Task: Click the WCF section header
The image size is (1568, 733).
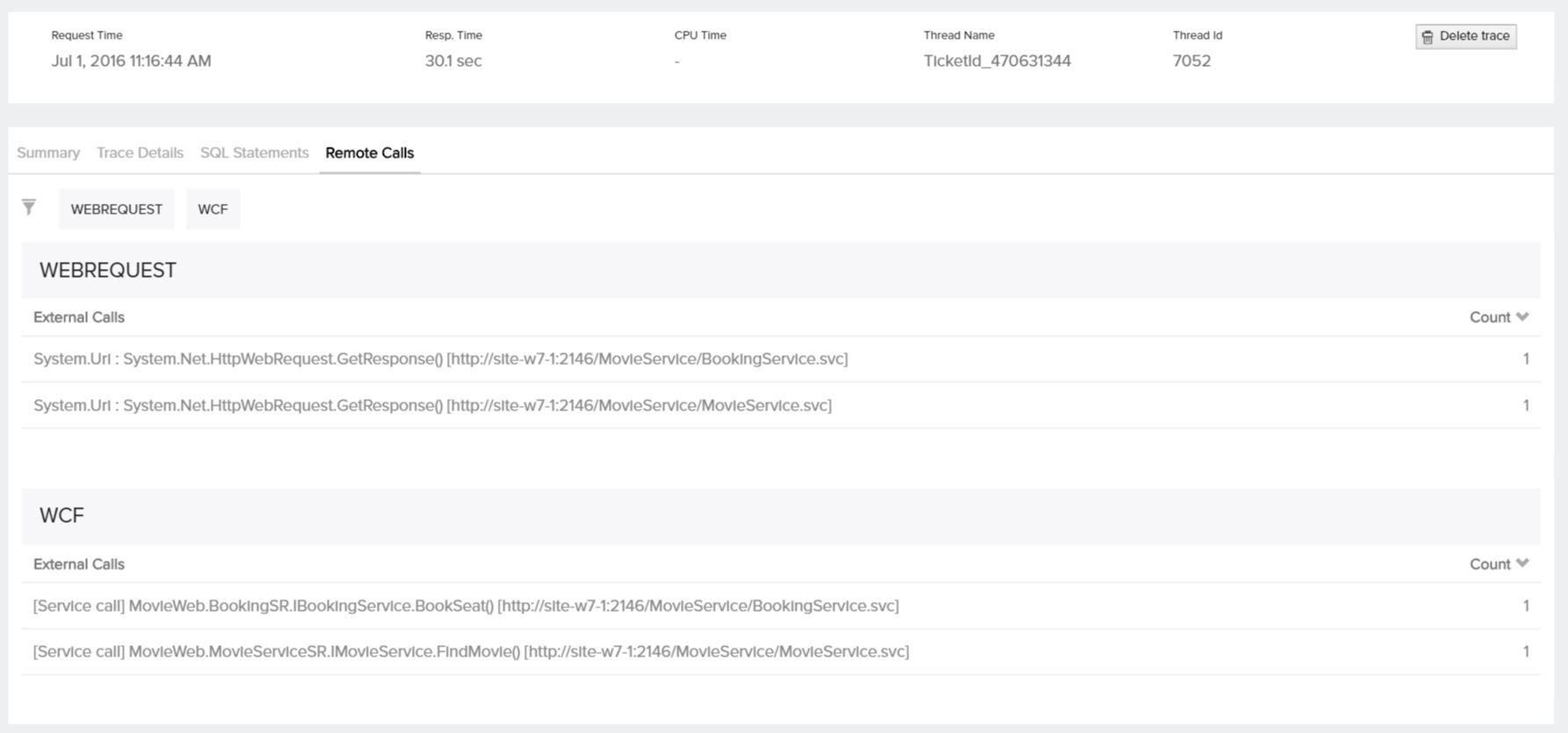Action: tap(61, 516)
